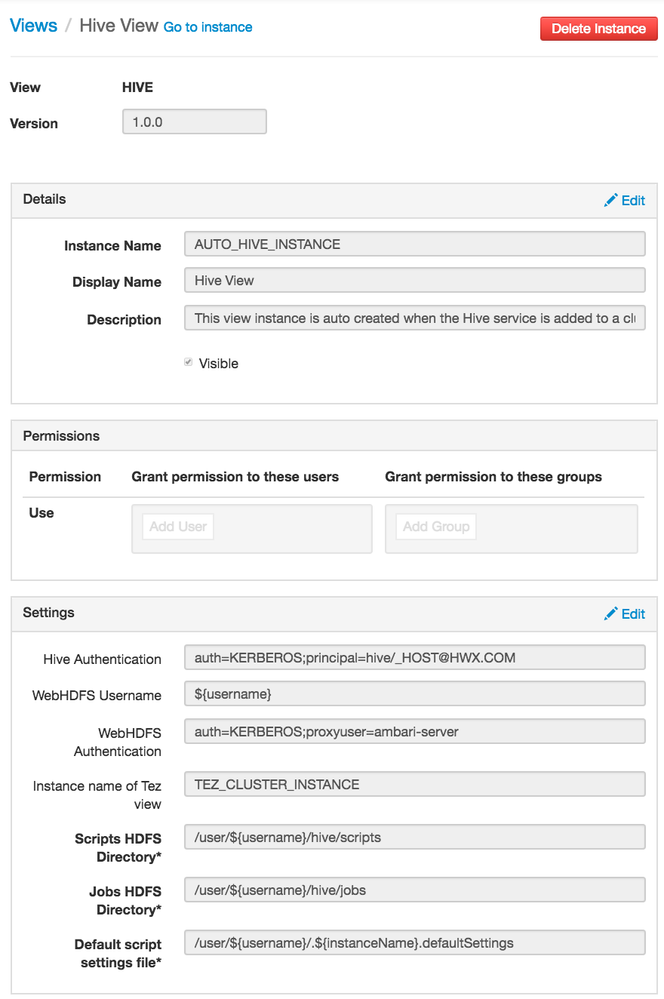The image size is (664, 999).
Task: Click the WebHDFS Username field
Action: [x=414, y=694]
